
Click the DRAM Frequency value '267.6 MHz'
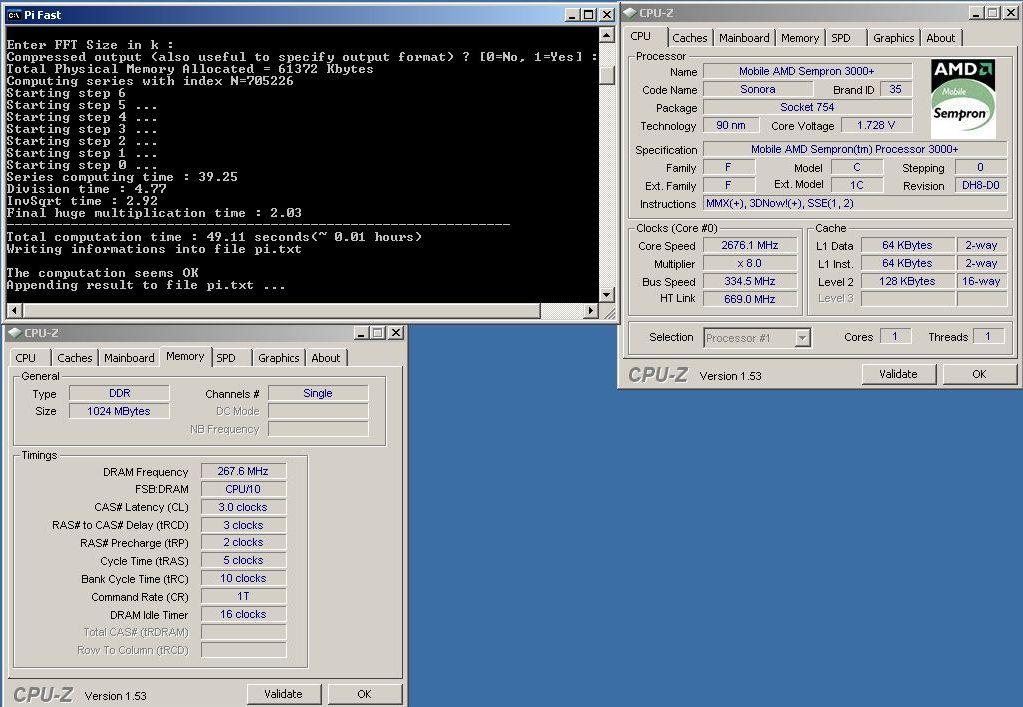click(x=243, y=471)
